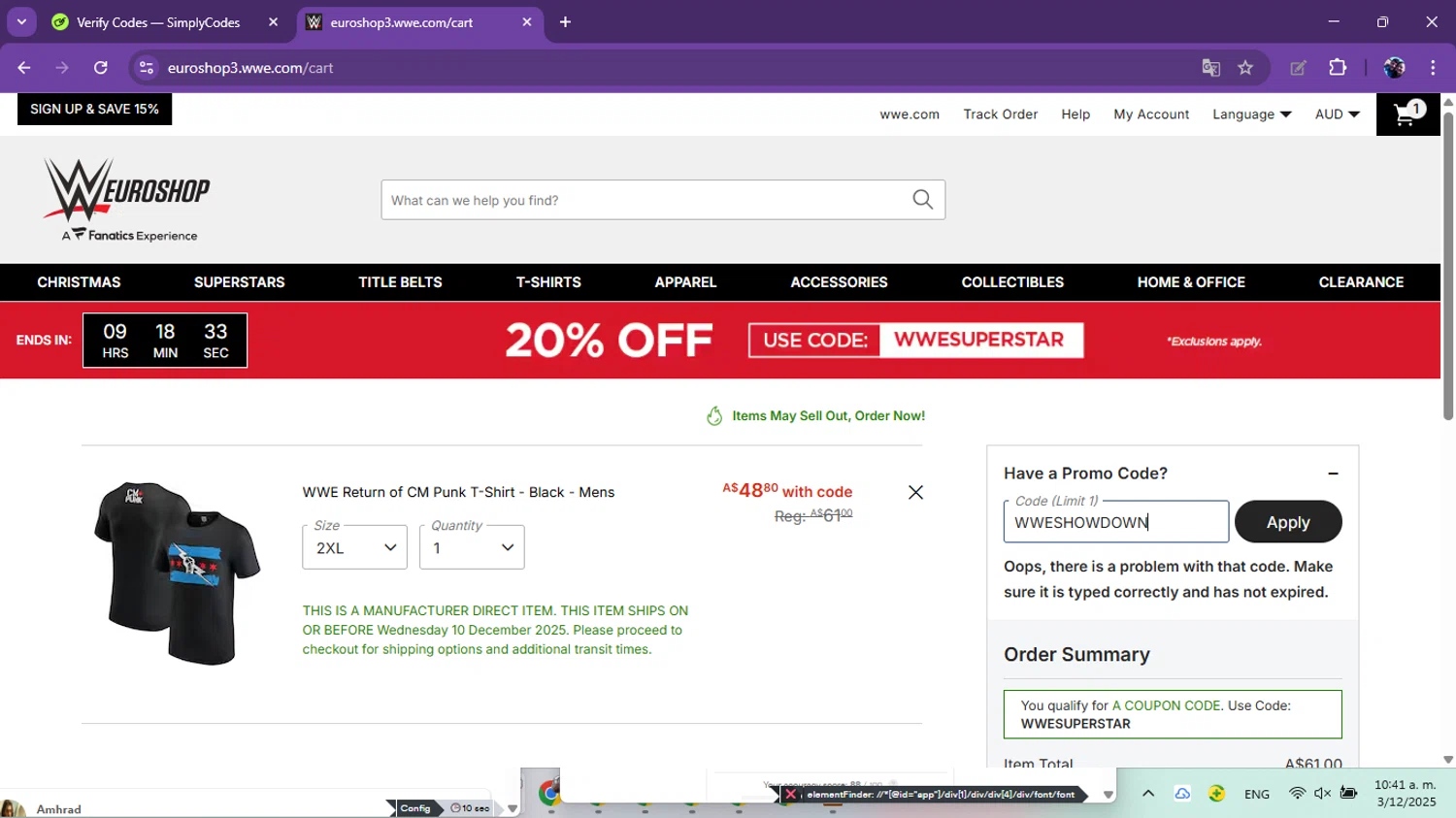Open the TITLE BELTS category menu
The height and width of the screenshot is (818, 1456).
(x=400, y=282)
